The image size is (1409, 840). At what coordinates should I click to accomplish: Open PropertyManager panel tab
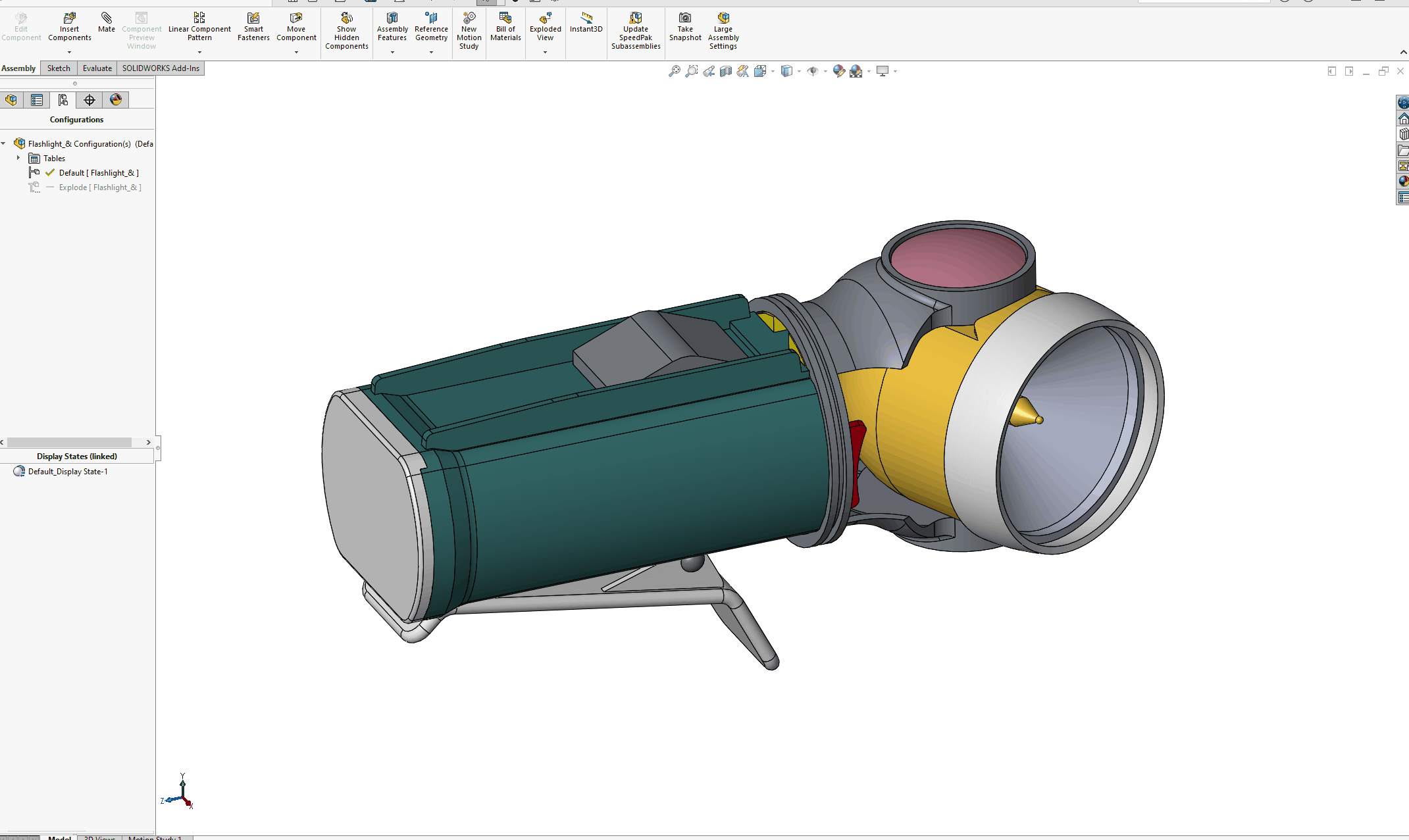point(37,100)
